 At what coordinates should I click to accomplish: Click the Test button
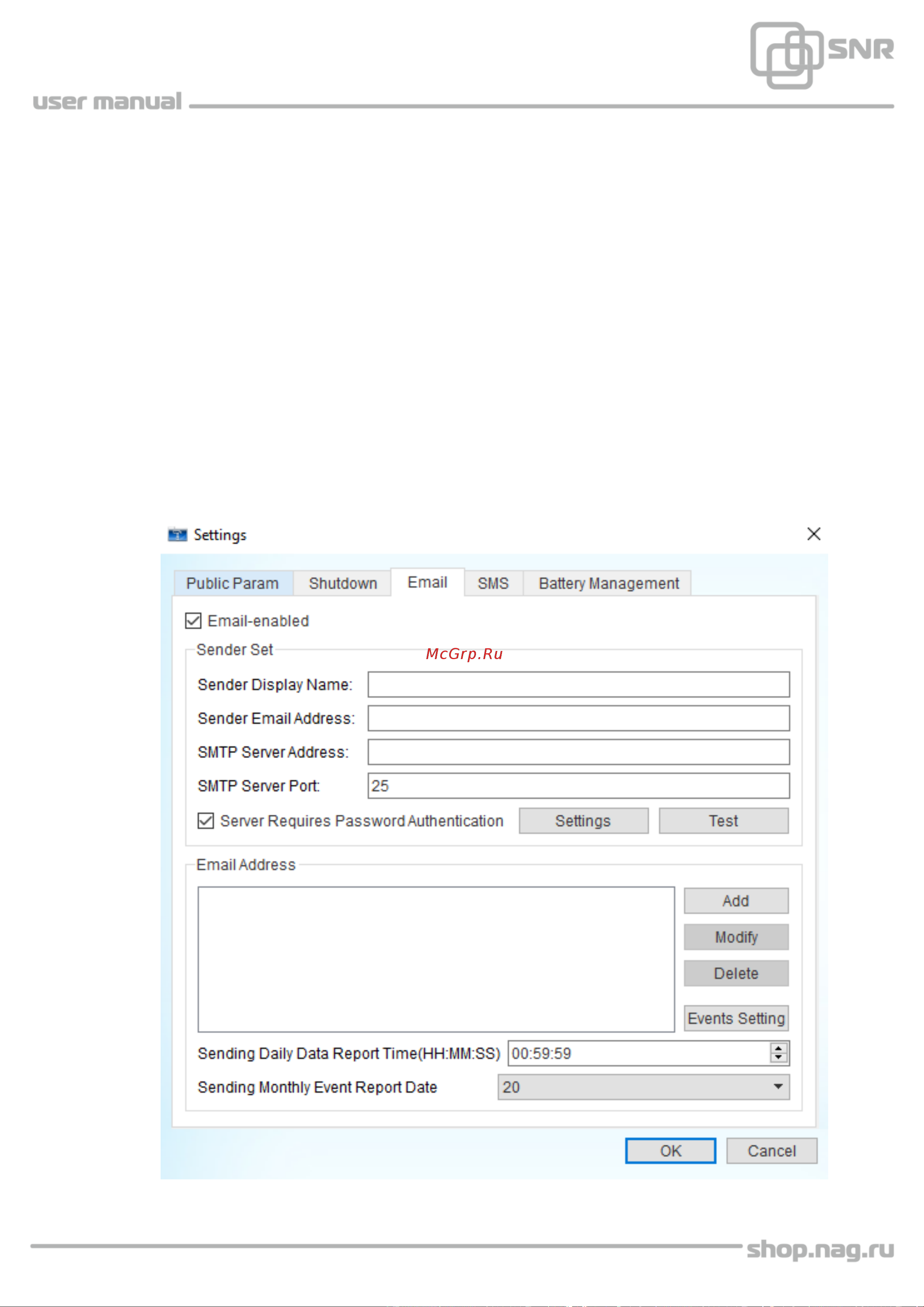click(x=723, y=821)
